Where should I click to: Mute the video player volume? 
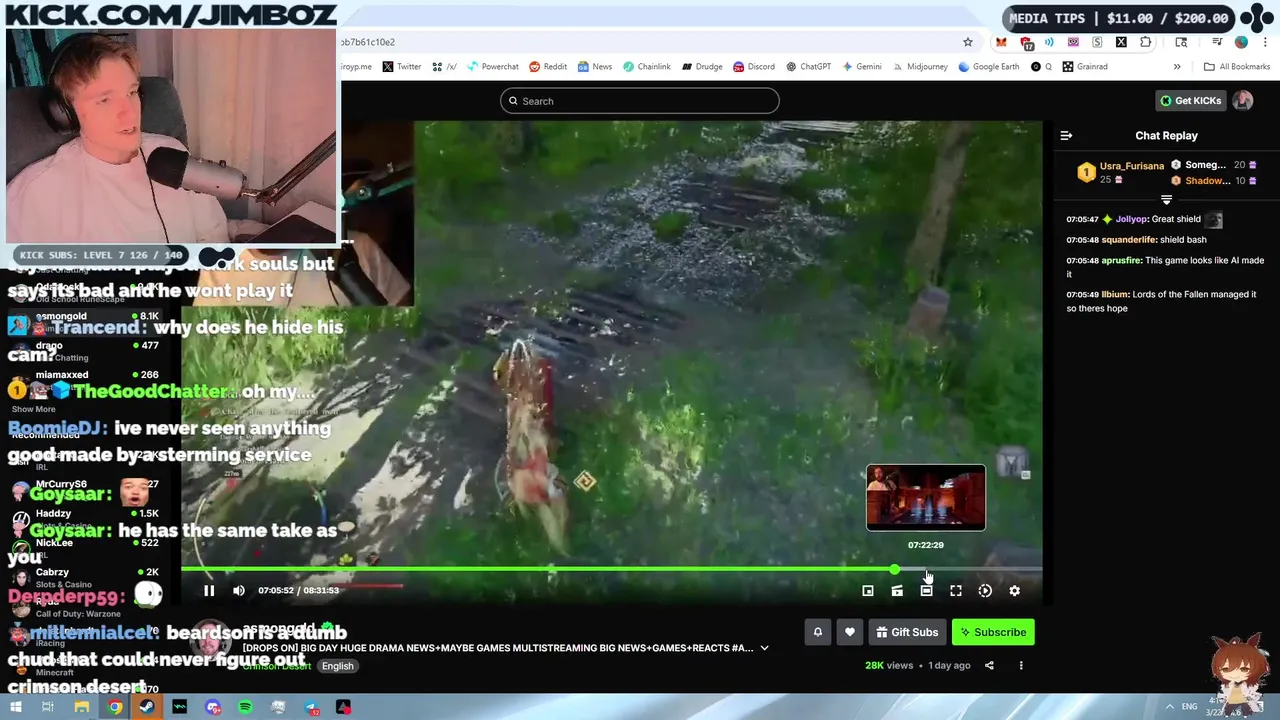point(239,591)
